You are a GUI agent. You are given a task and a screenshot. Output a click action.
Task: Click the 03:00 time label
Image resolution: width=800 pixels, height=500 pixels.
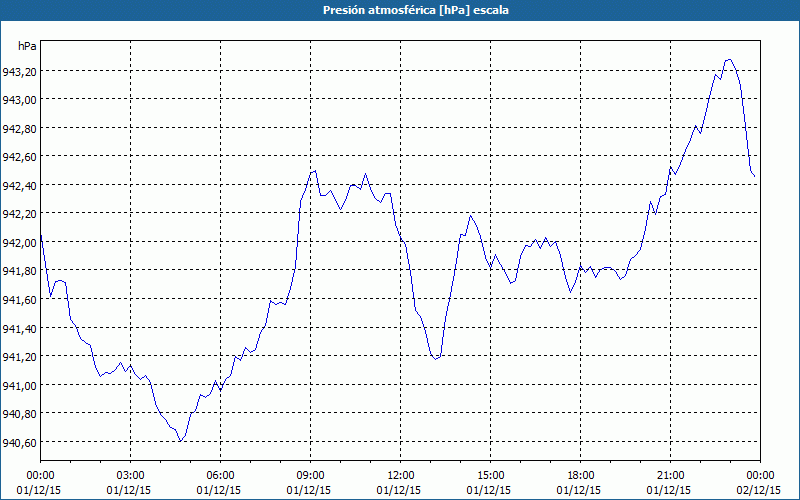coord(130,476)
